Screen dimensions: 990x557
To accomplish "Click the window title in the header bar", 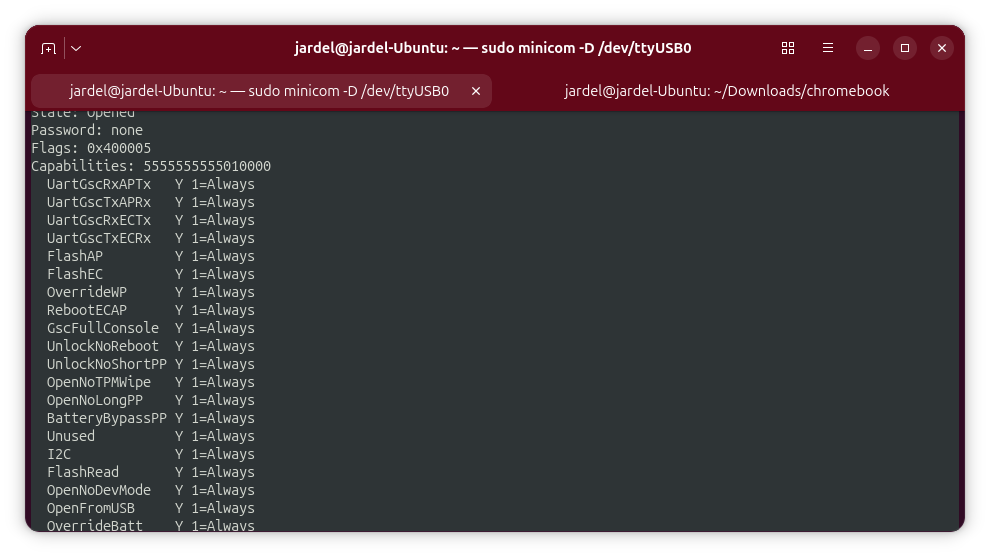I will point(493,48).
